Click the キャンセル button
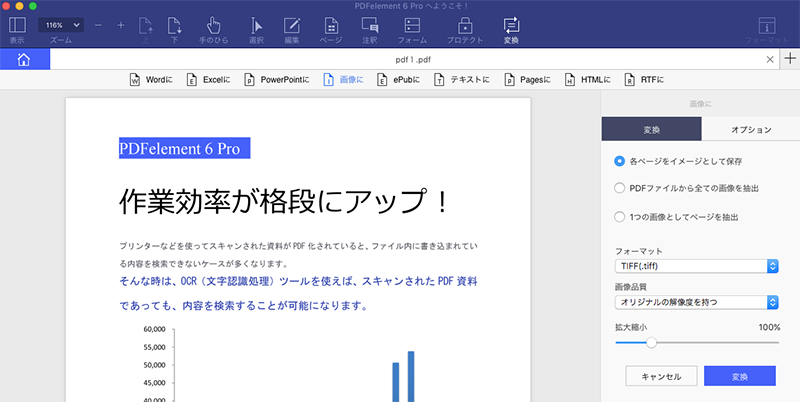 coord(660,376)
